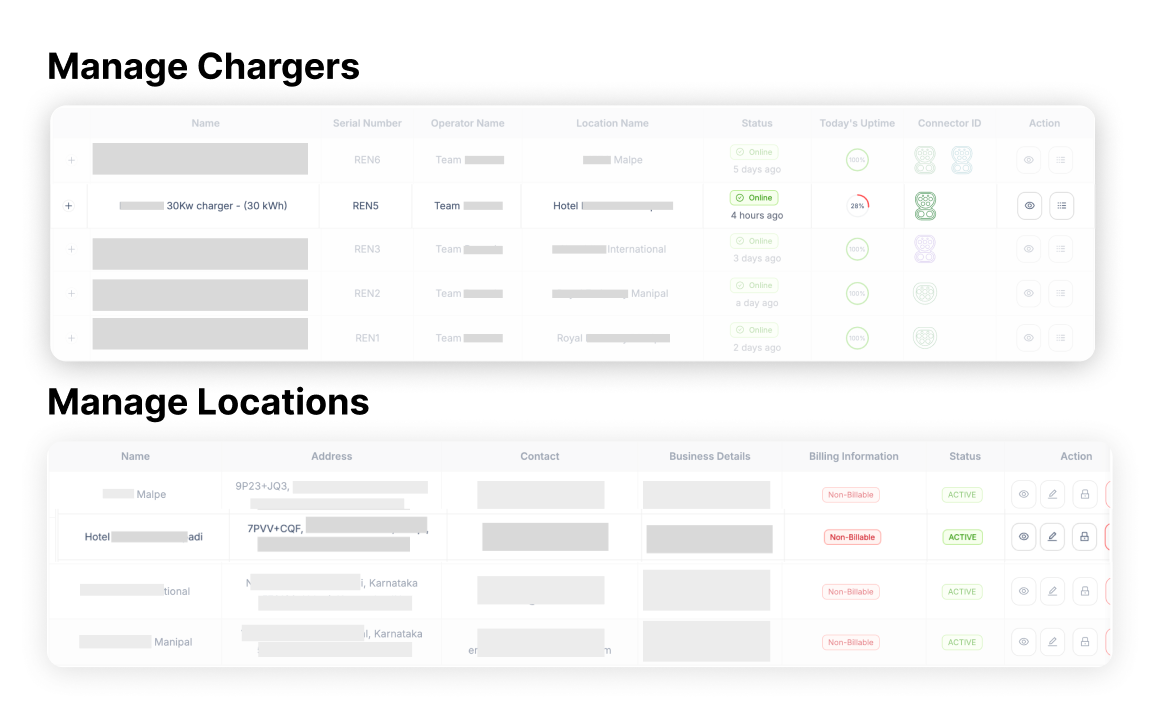Click the 28% uptime gauge for REN5

tap(857, 205)
